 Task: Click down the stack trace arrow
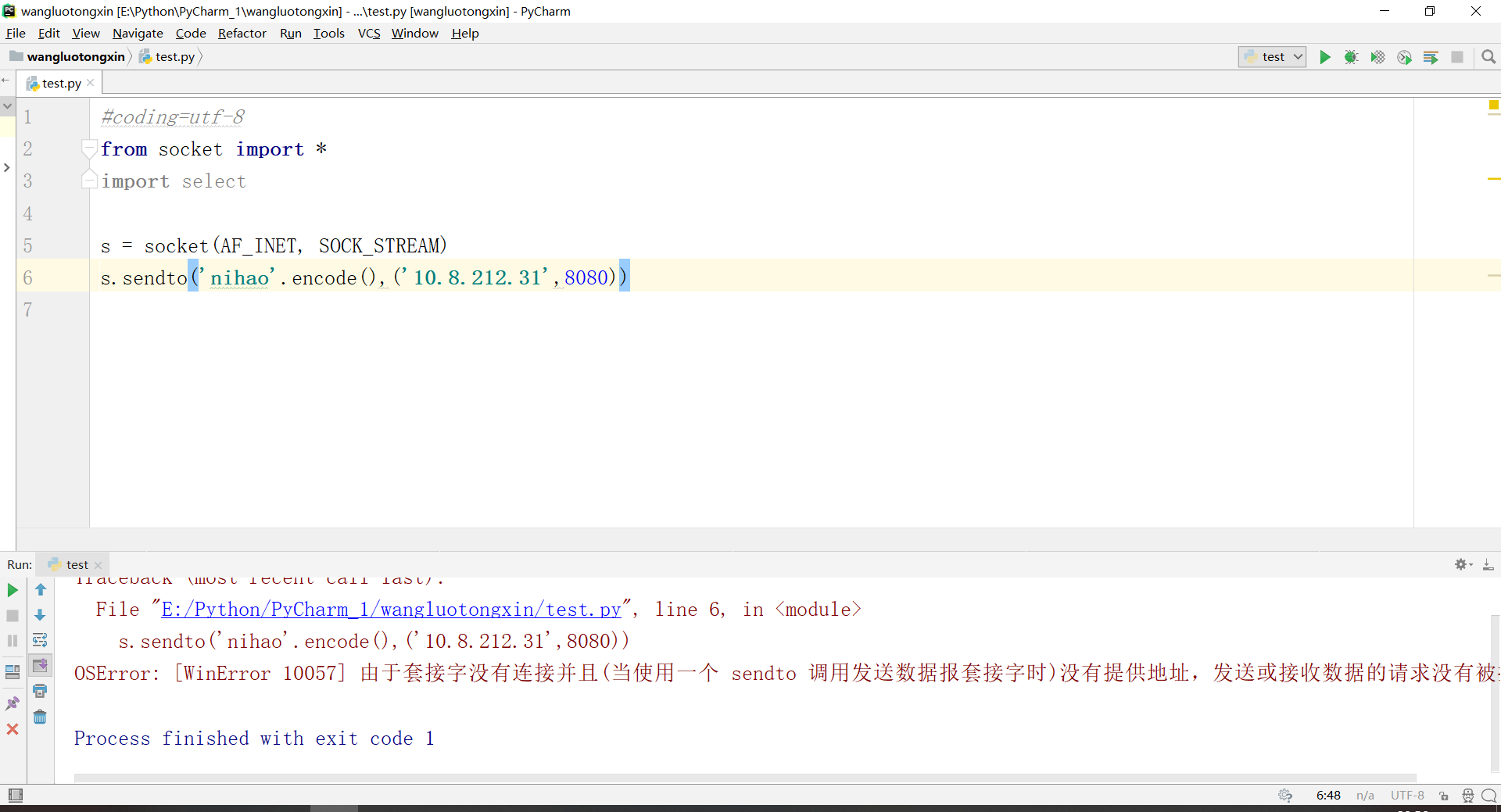[x=41, y=615]
